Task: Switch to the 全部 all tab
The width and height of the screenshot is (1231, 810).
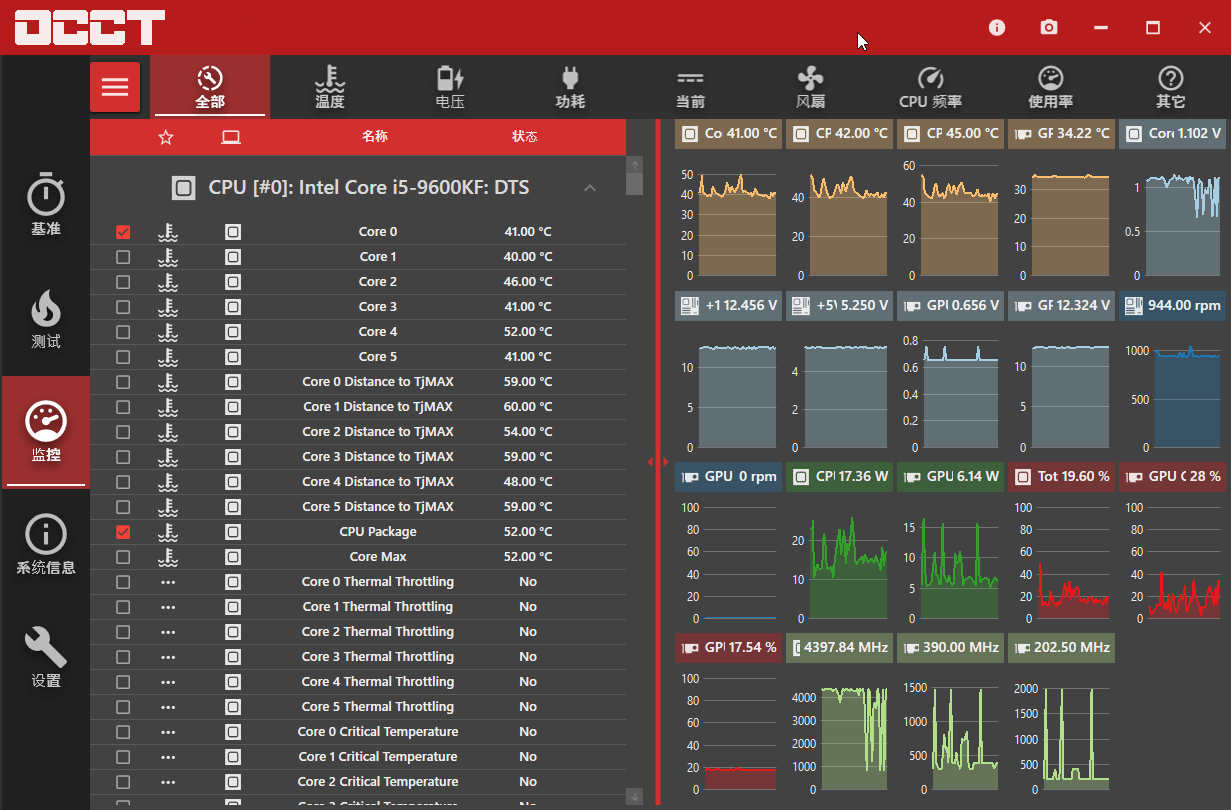Action: [x=210, y=87]
